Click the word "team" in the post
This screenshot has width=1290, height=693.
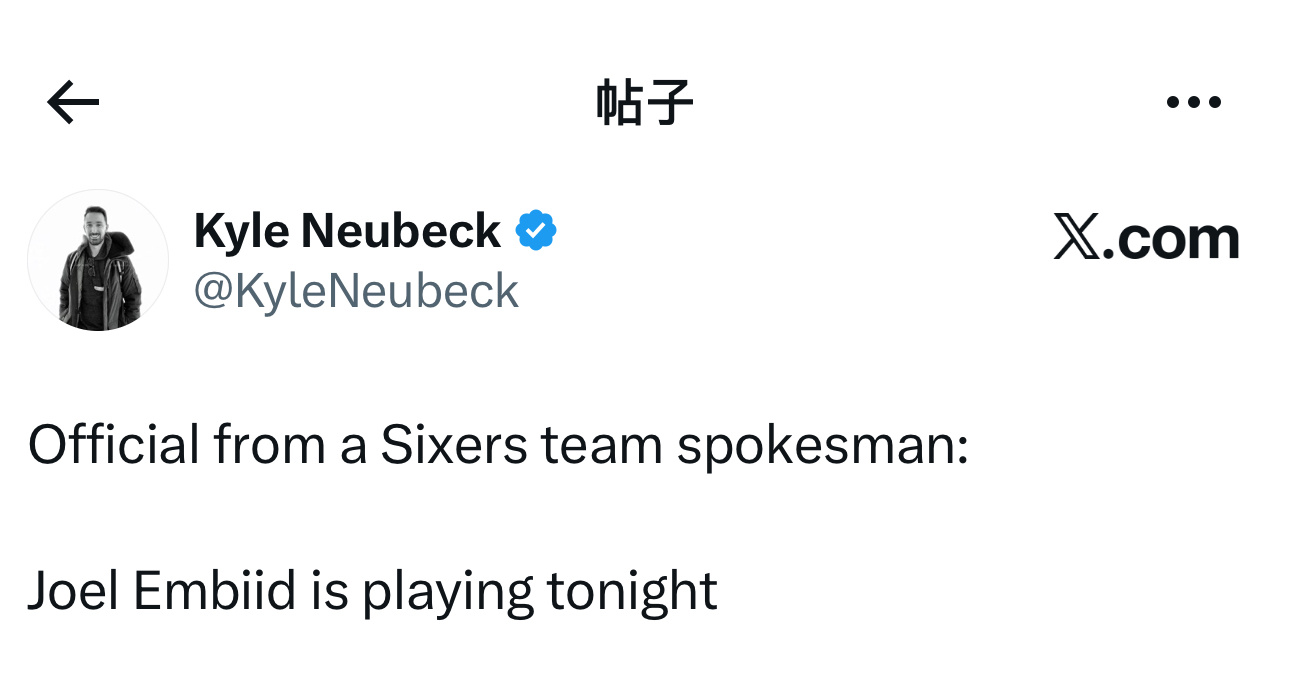(x=602, y=445)
